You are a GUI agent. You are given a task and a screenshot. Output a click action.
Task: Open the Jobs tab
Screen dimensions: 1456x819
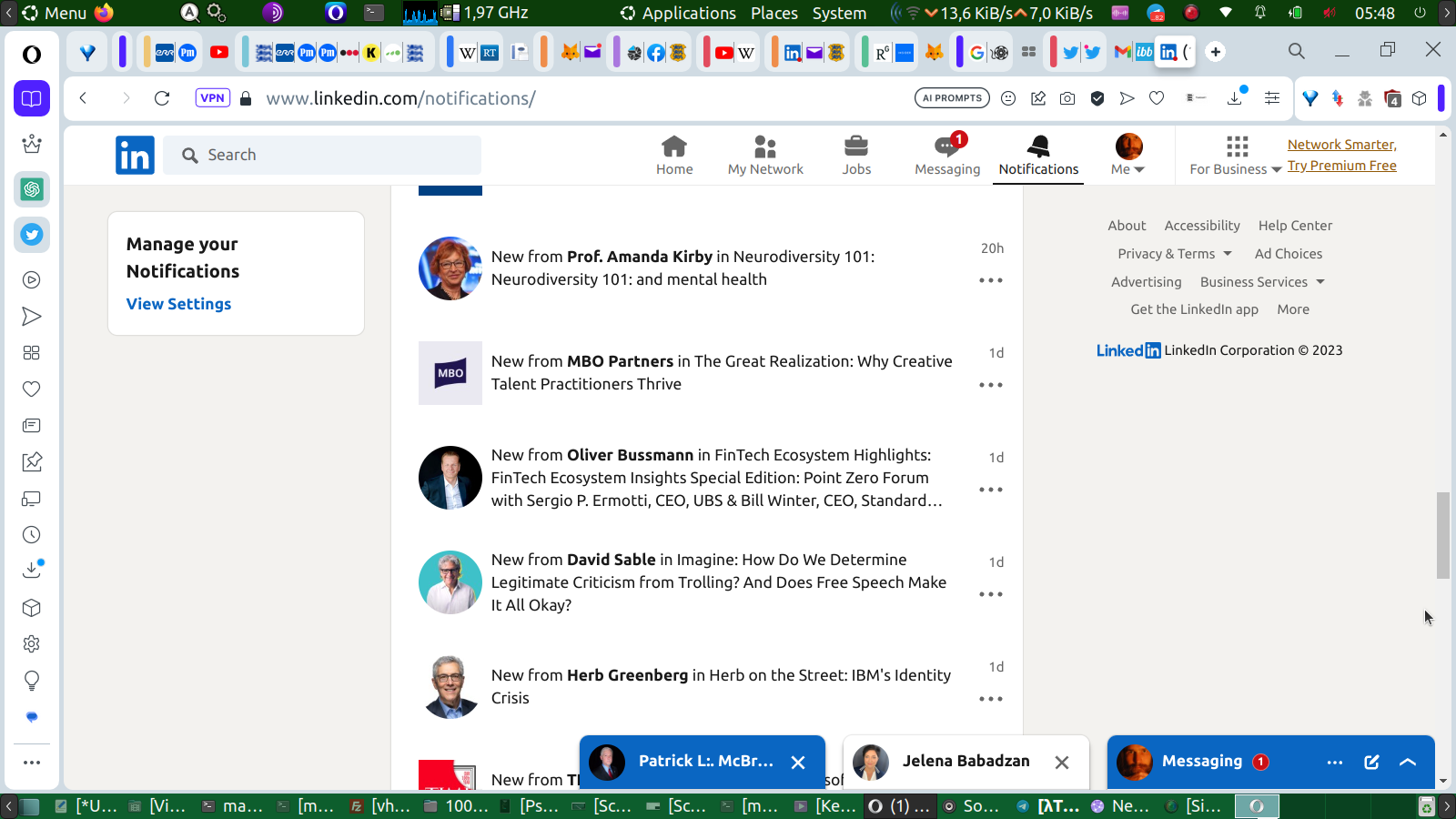click(856, 155)
